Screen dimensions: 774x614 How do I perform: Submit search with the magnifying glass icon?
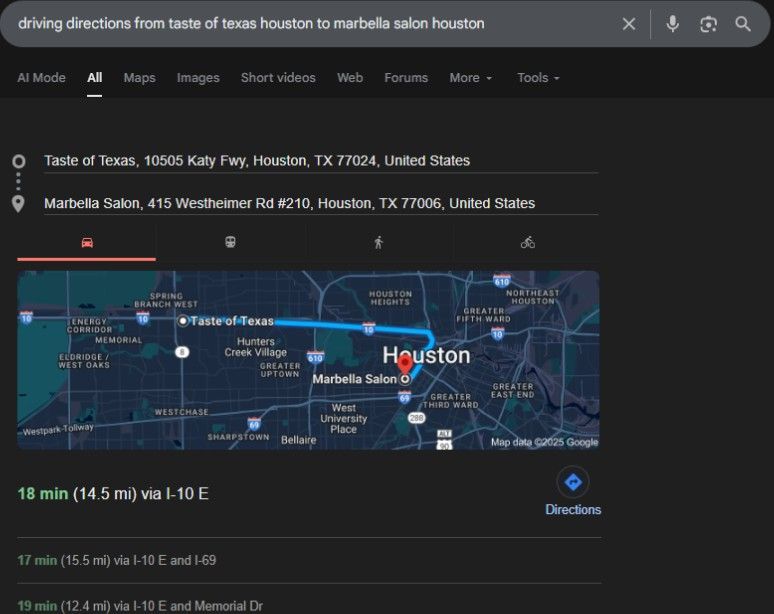coord(743,24)
